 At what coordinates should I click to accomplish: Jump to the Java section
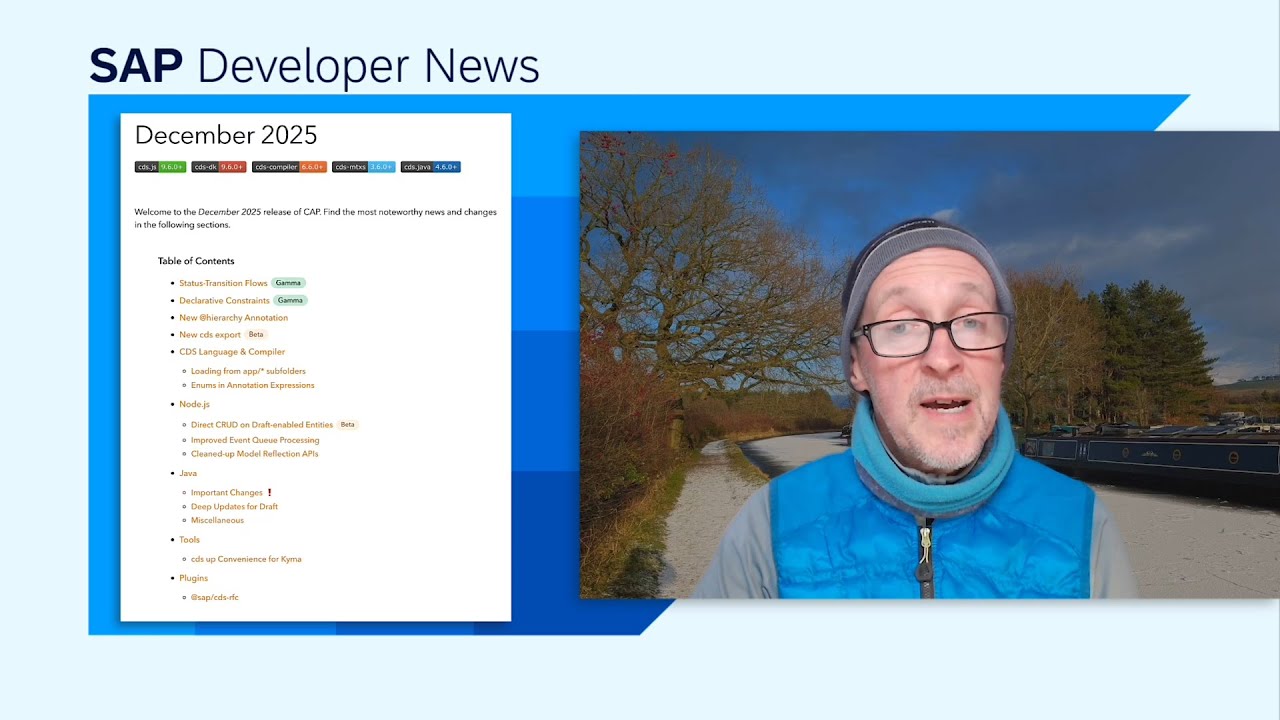click(188, 473)
